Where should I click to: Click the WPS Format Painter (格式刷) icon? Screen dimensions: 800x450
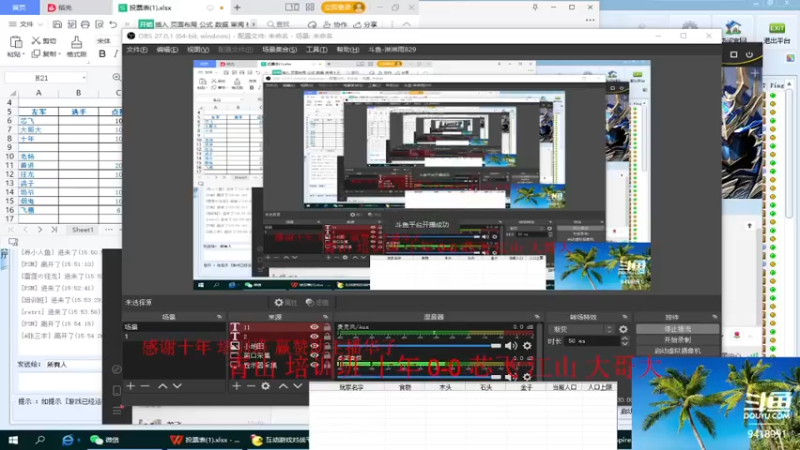coord(76,42)
